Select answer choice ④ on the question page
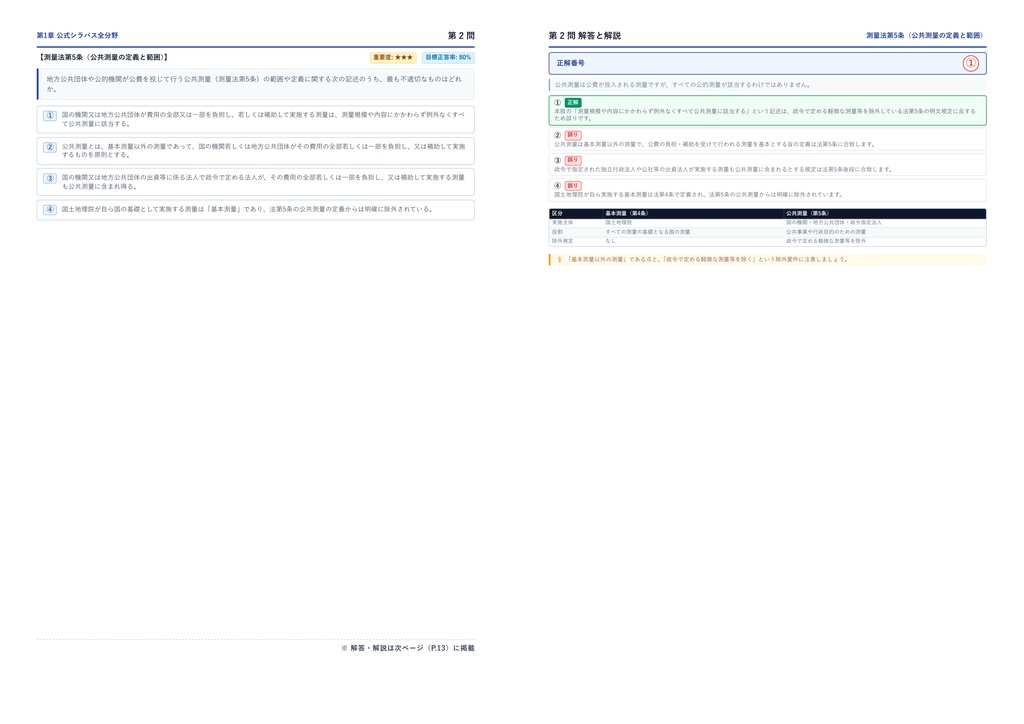The height and width of the screenshot is (724, 1024). [x=255, y=210]
